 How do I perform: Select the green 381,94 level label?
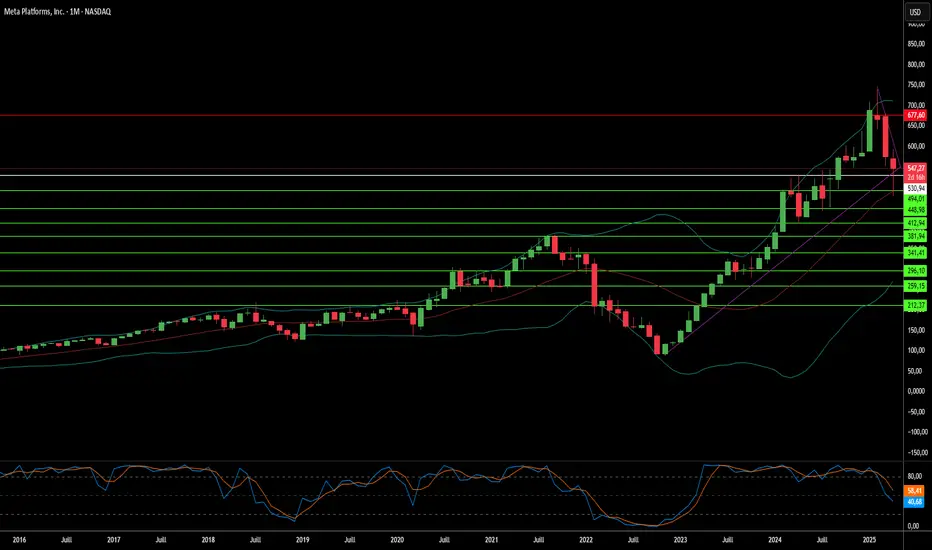(915, 236)
